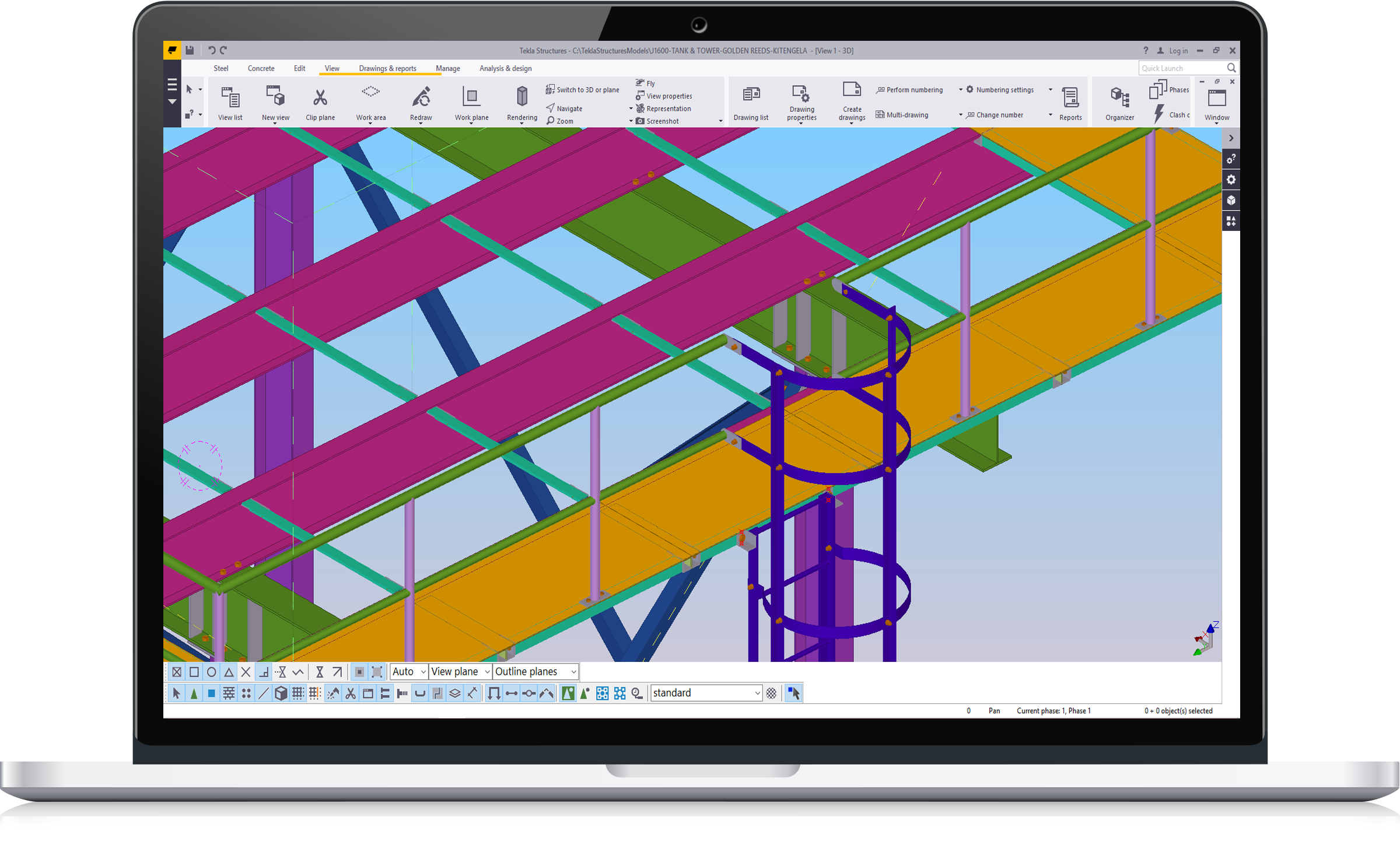Click into the Quick Launch search field
The image size is (1400, 842).
(1181, 68)
